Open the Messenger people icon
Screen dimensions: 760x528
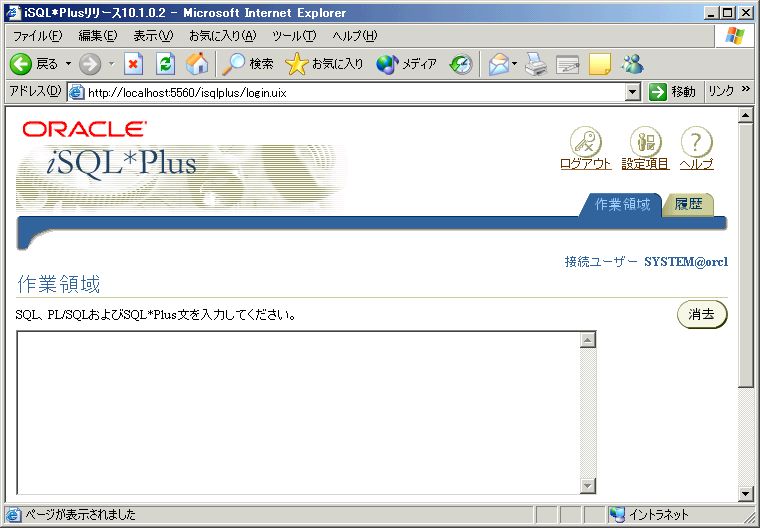[x=633, y=64]
